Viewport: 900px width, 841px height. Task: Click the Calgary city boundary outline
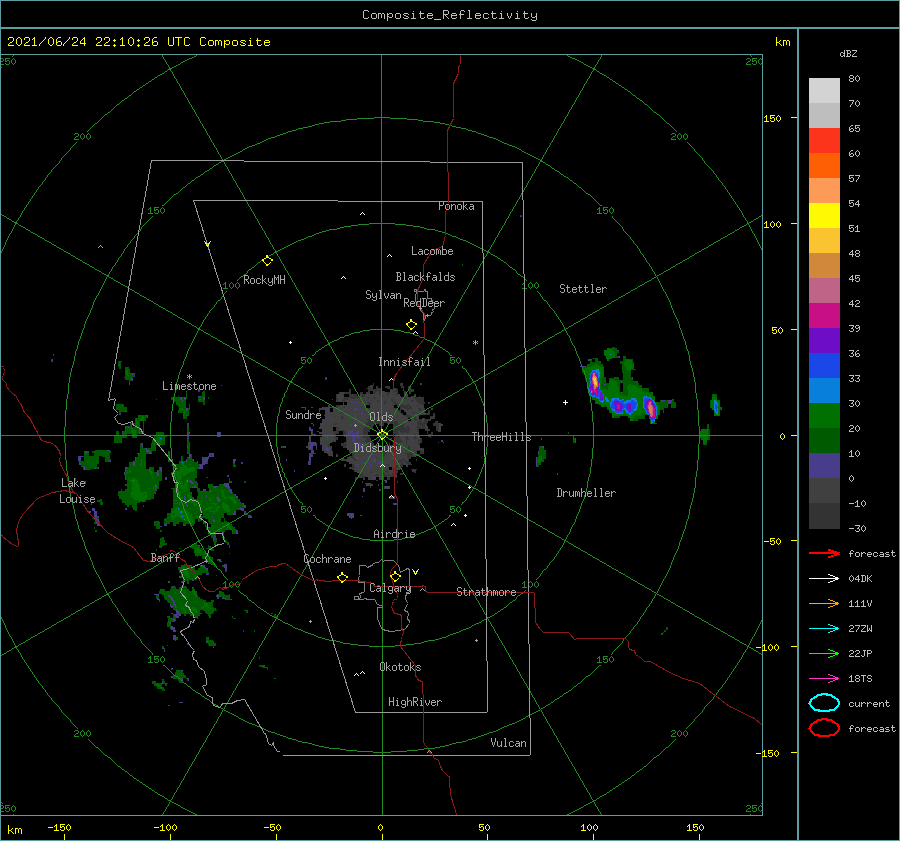click(x=383, y=596)
